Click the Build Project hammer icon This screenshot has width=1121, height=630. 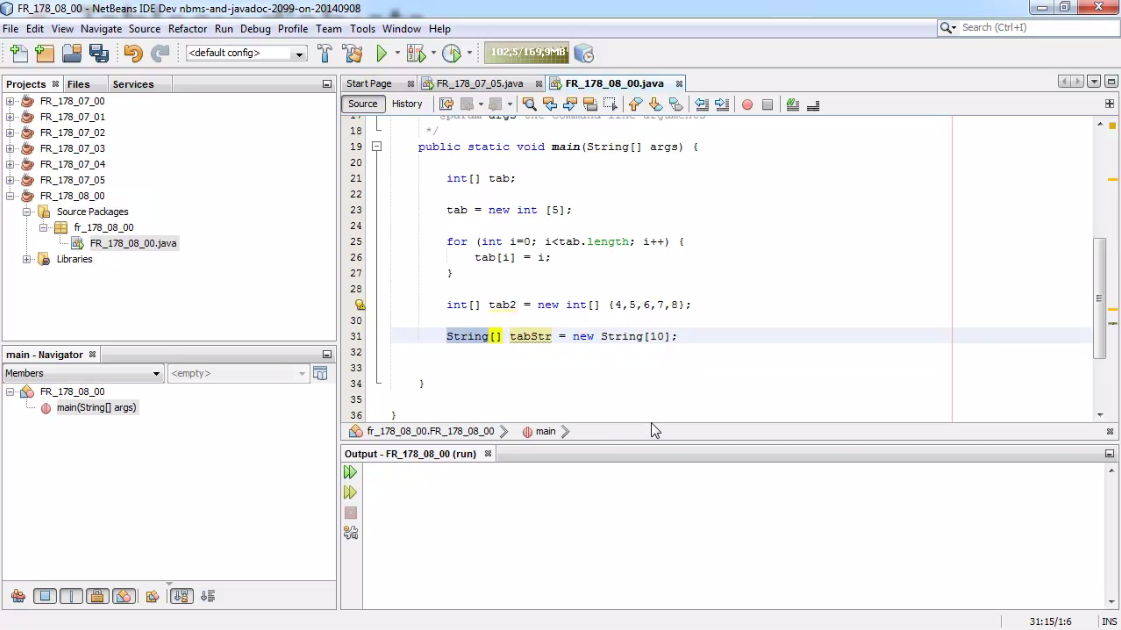(325, 53)
